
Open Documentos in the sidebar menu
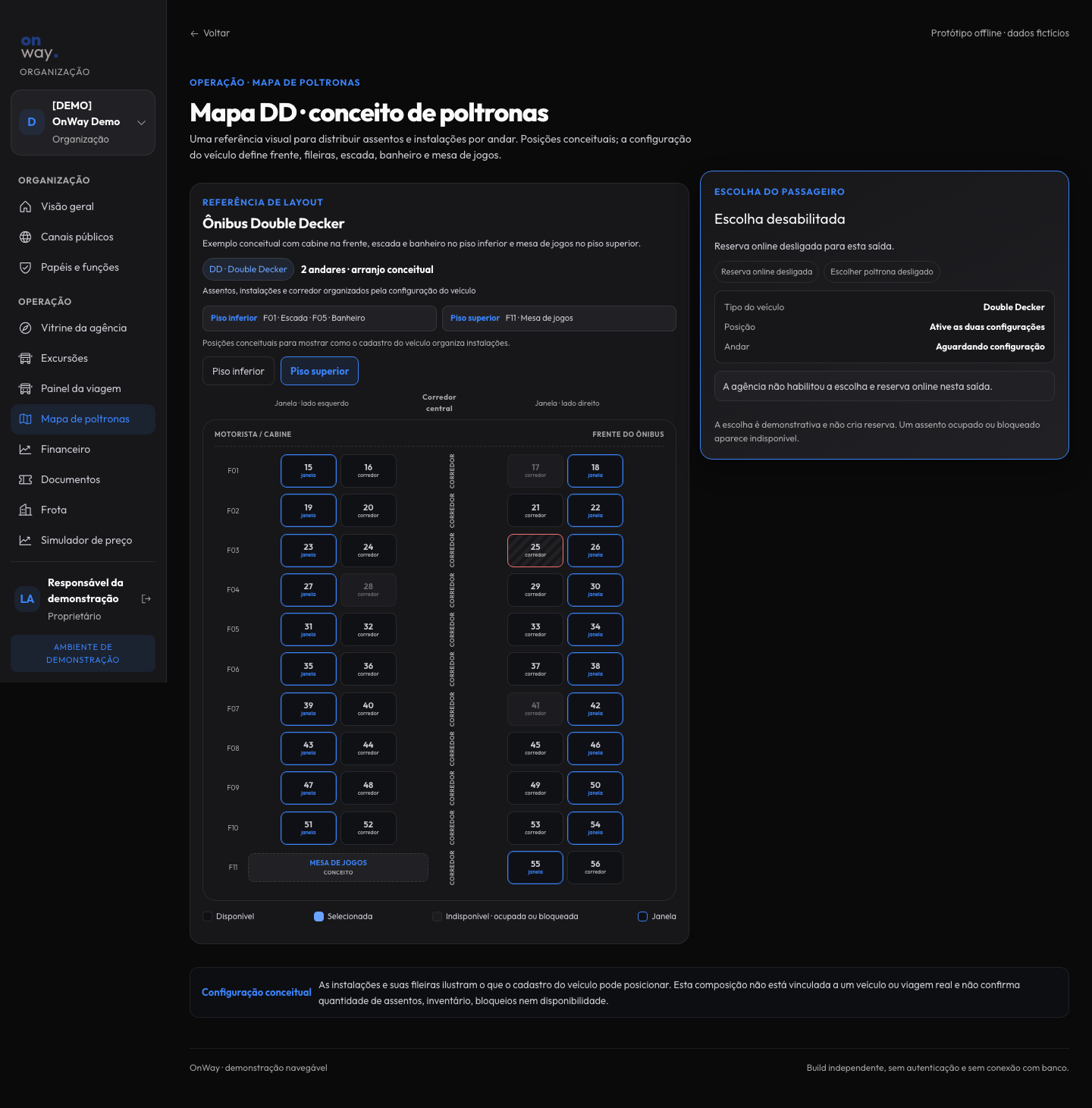click(83, 479)
